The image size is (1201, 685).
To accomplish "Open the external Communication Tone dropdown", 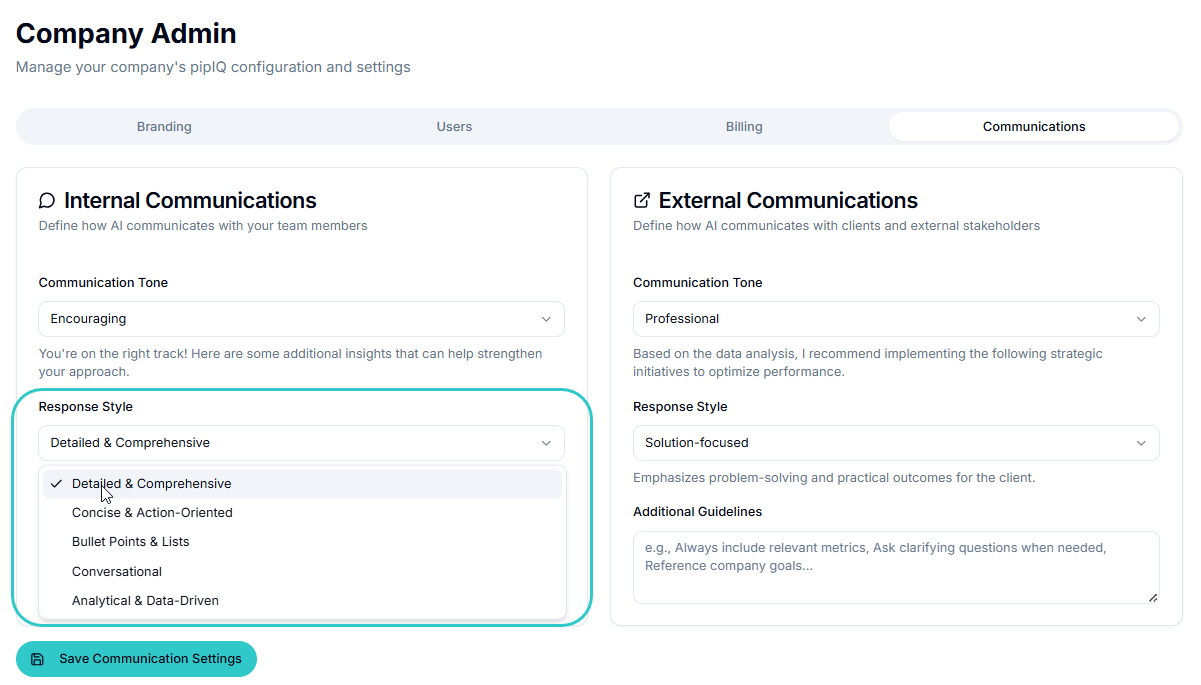I will tap(895, 319).
